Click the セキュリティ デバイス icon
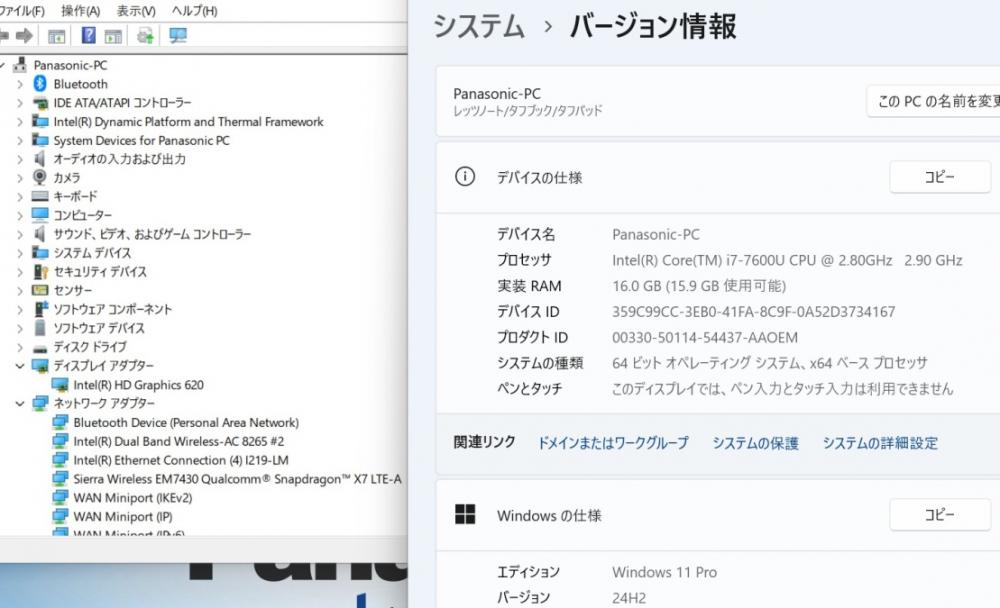This screenshot has width=1000, height=608. [40, 272]
